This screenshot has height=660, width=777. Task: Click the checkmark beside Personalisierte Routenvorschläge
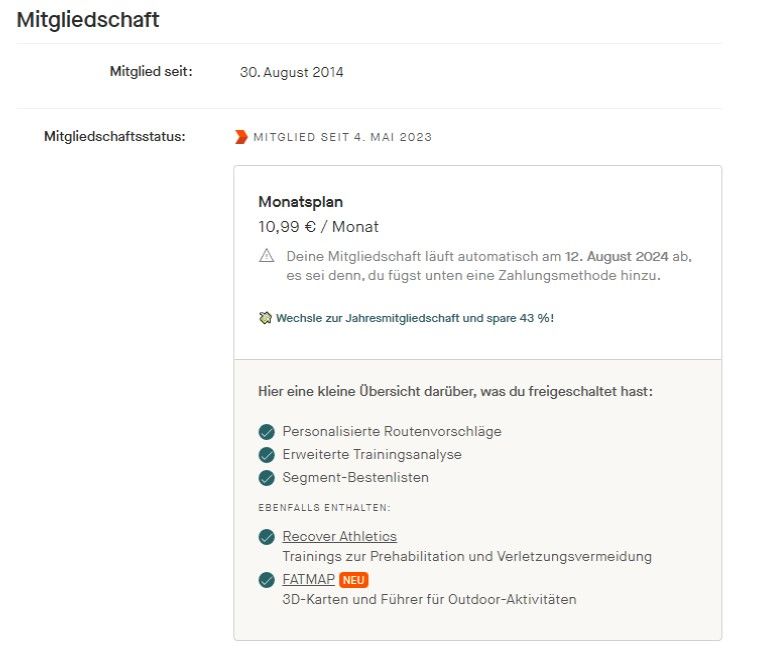pyautogui.click(x=266, y=432)
